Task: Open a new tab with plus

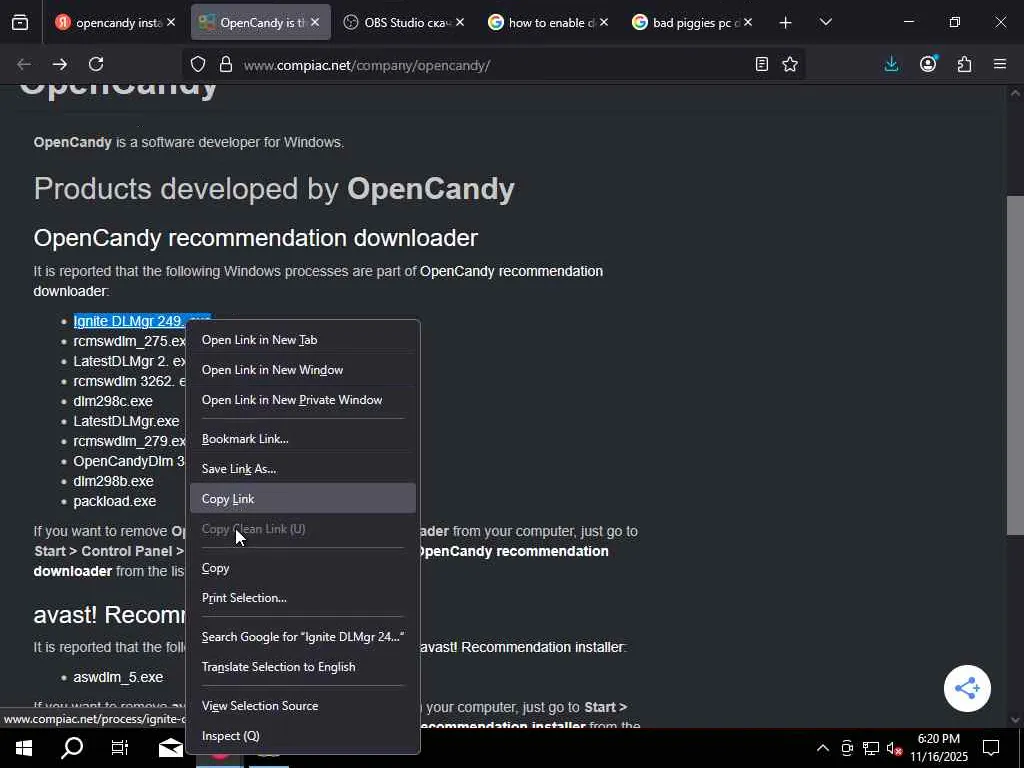Action: pyautogui.click(x=786, y=23)
